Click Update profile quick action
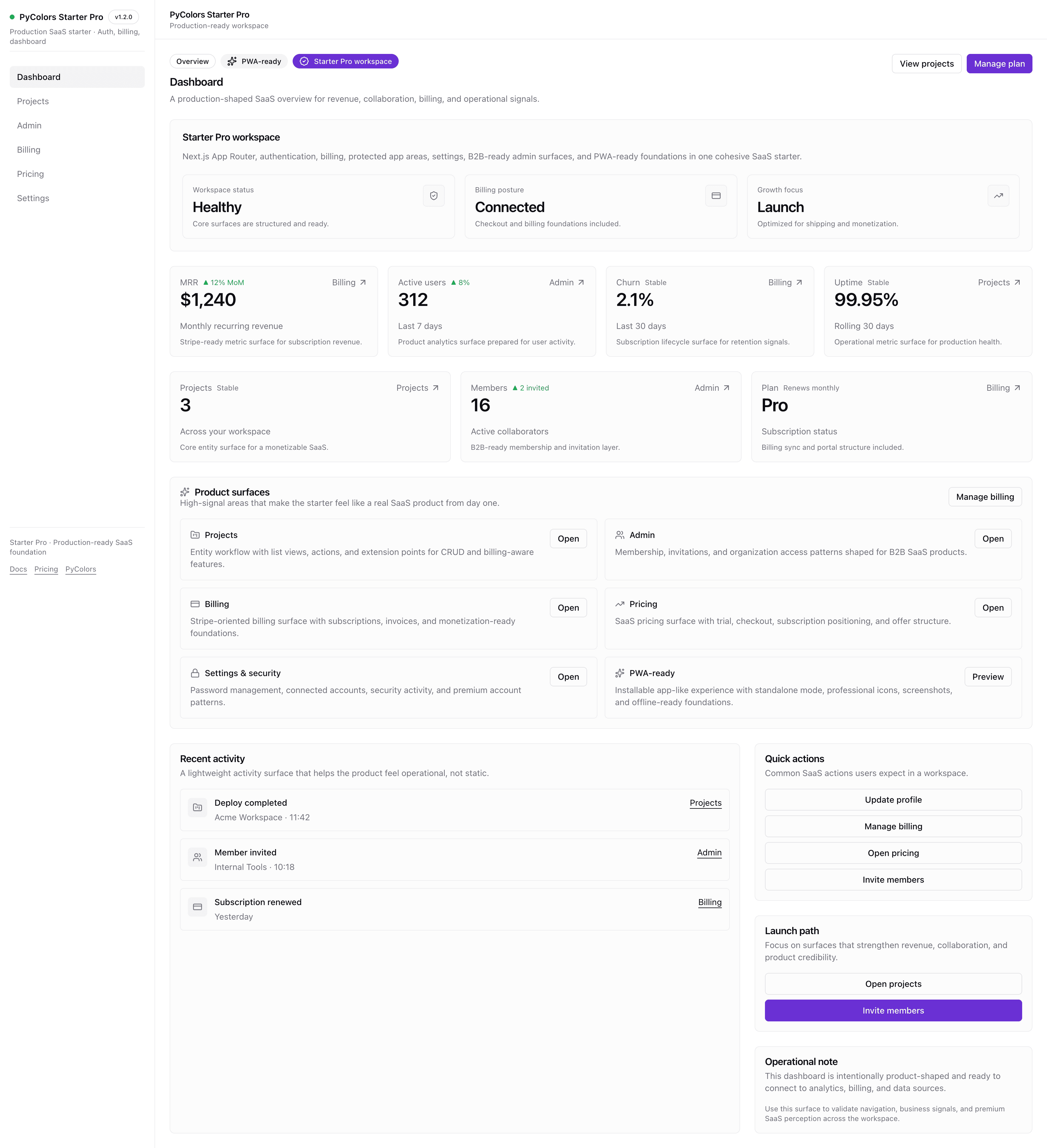This screenshot has height=1148, width=1047. click(893, 799)
